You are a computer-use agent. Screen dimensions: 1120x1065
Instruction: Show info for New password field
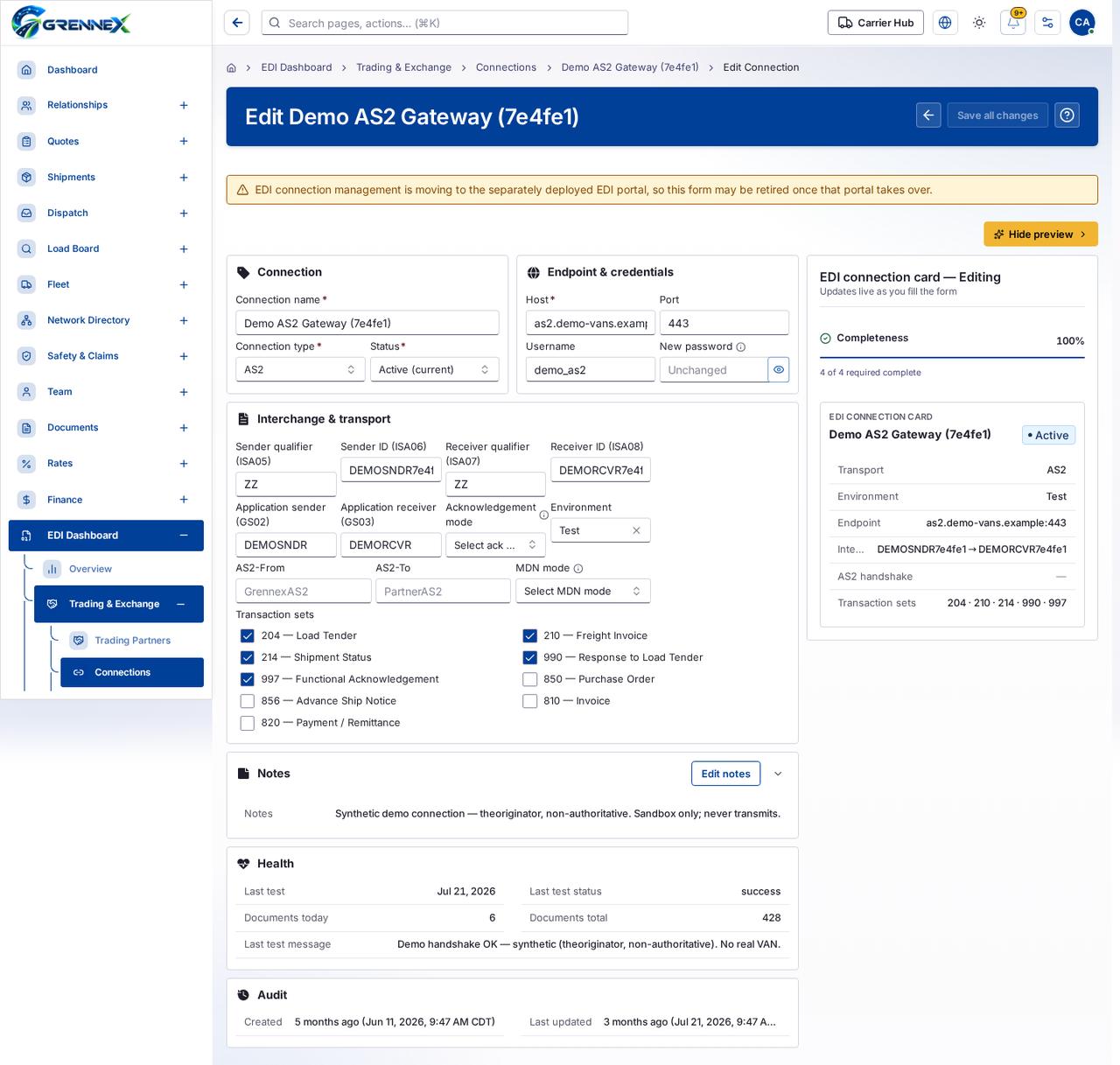[x=741, y=347]
